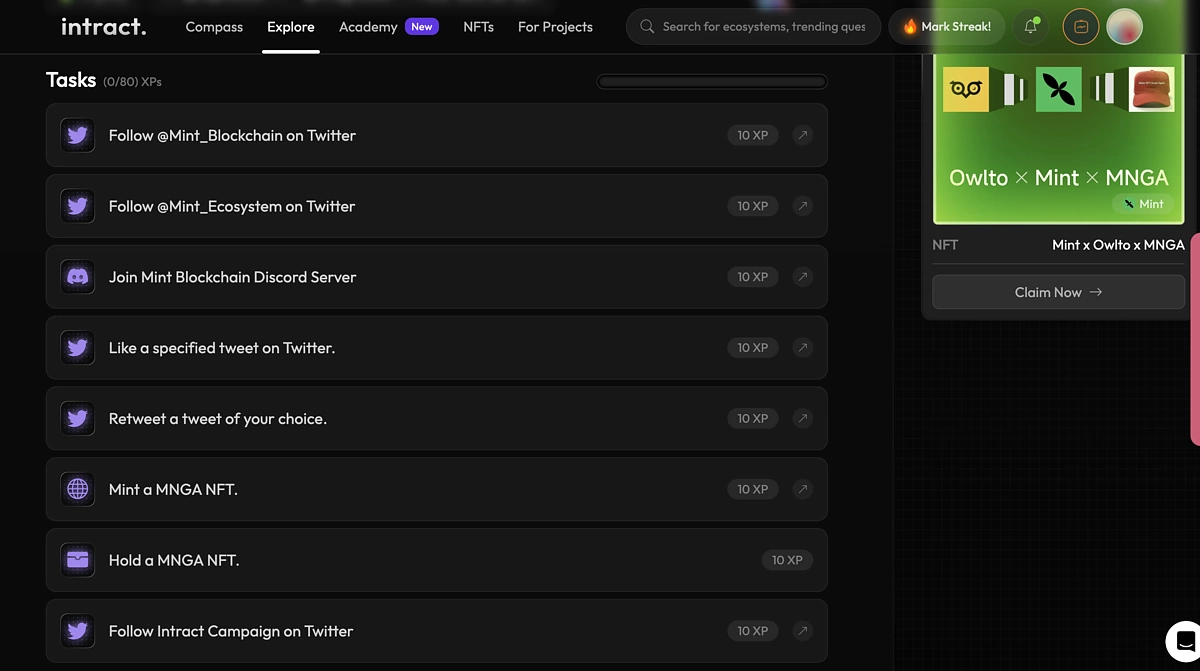Switch to the NFTs tab
The image size is (1200, 671).
(479, 27)
